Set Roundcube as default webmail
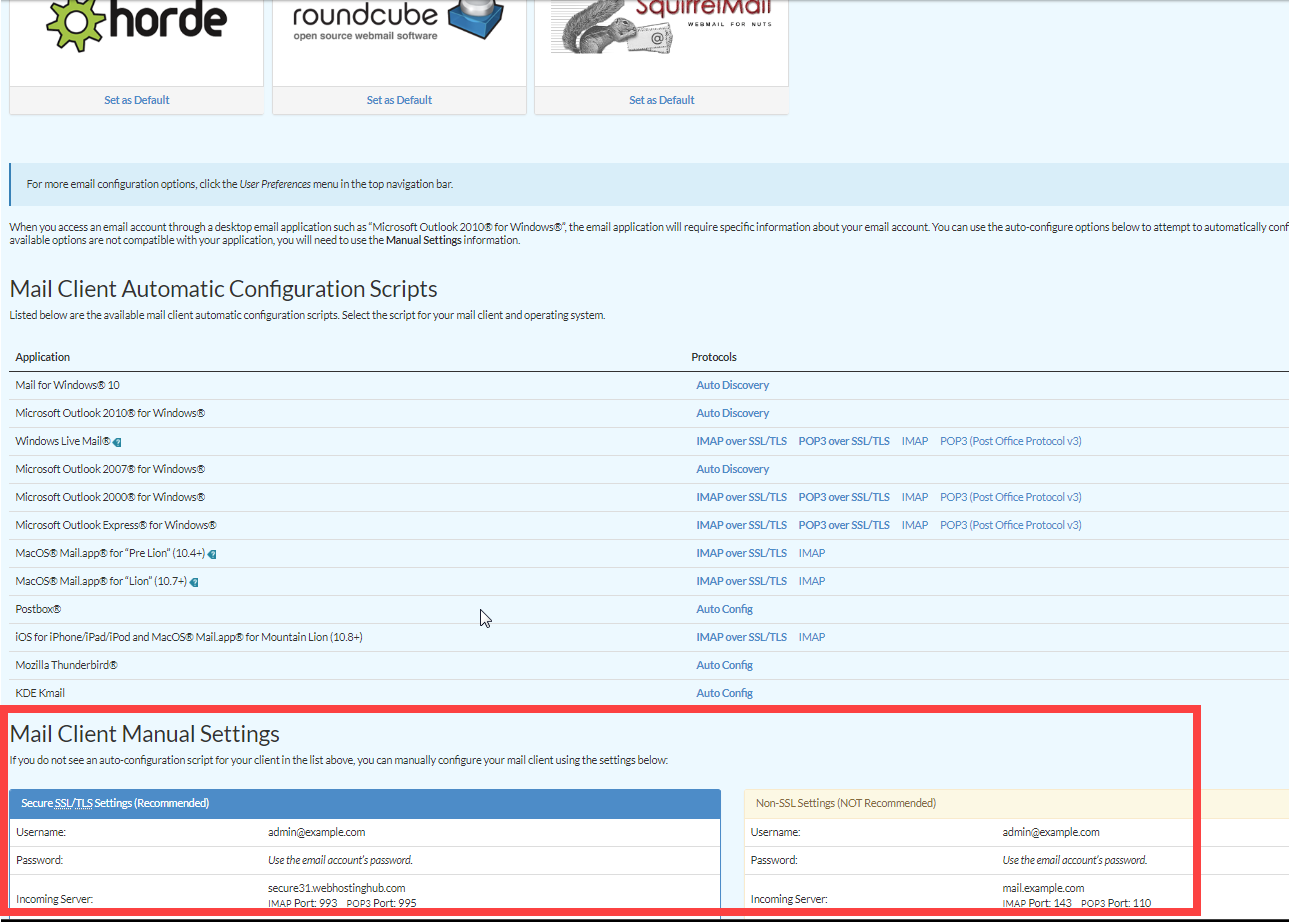Viewport: 1289px width, 922px height. [x=399, y=100]
